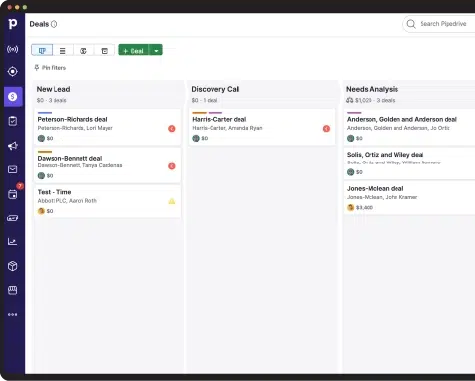Click owner avatar on Test - Time deal
The width and height of the screenshot is (475, 381).
click(41, 211)
